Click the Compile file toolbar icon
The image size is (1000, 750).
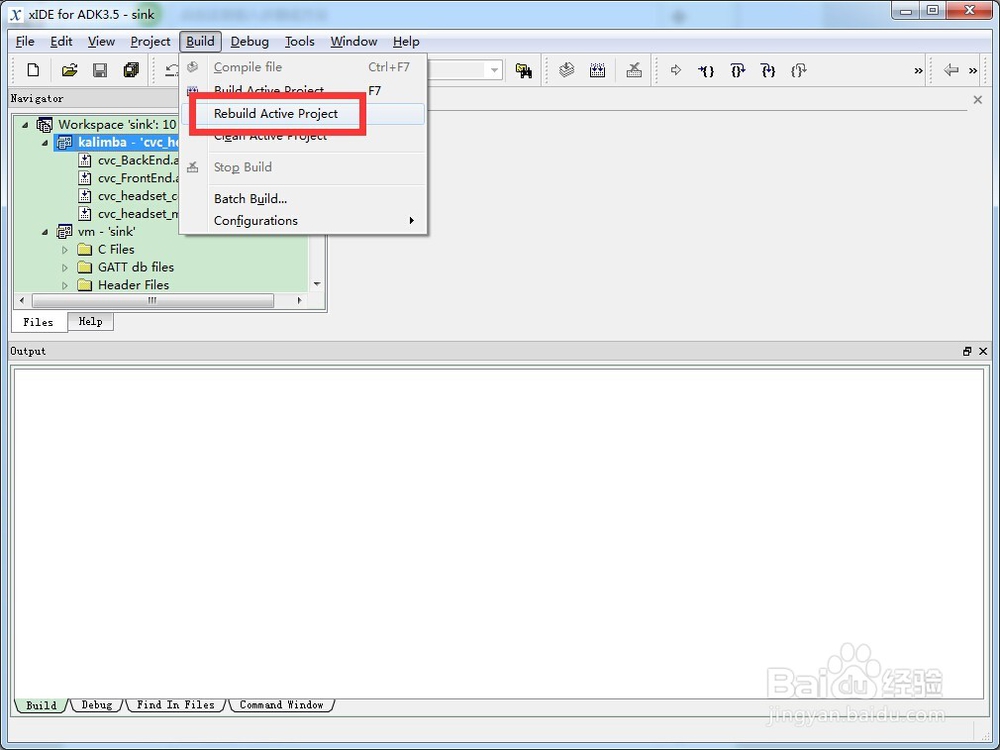pyautogui.click(x=566, y=70)
